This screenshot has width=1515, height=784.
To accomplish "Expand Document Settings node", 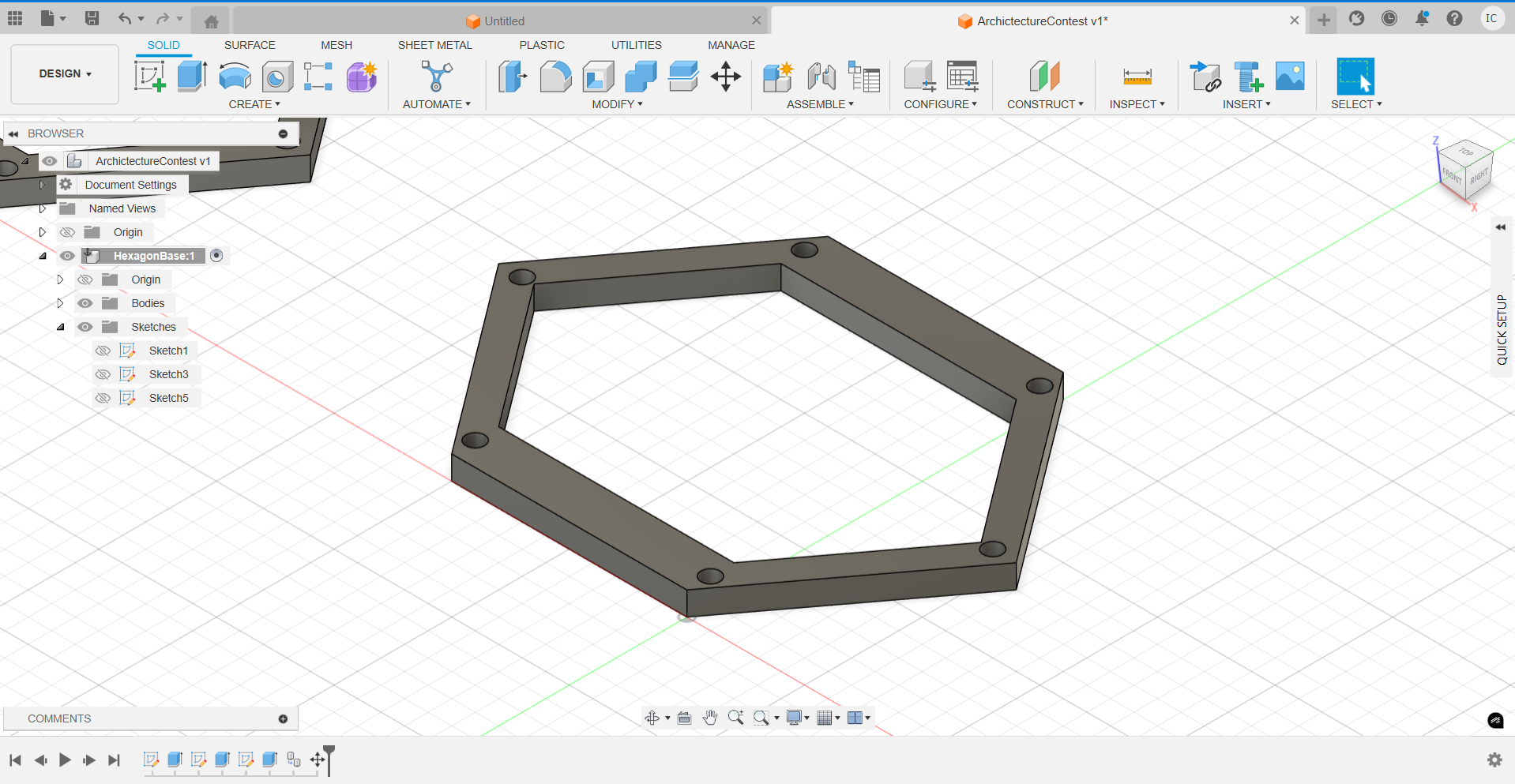I will (43, 185).
